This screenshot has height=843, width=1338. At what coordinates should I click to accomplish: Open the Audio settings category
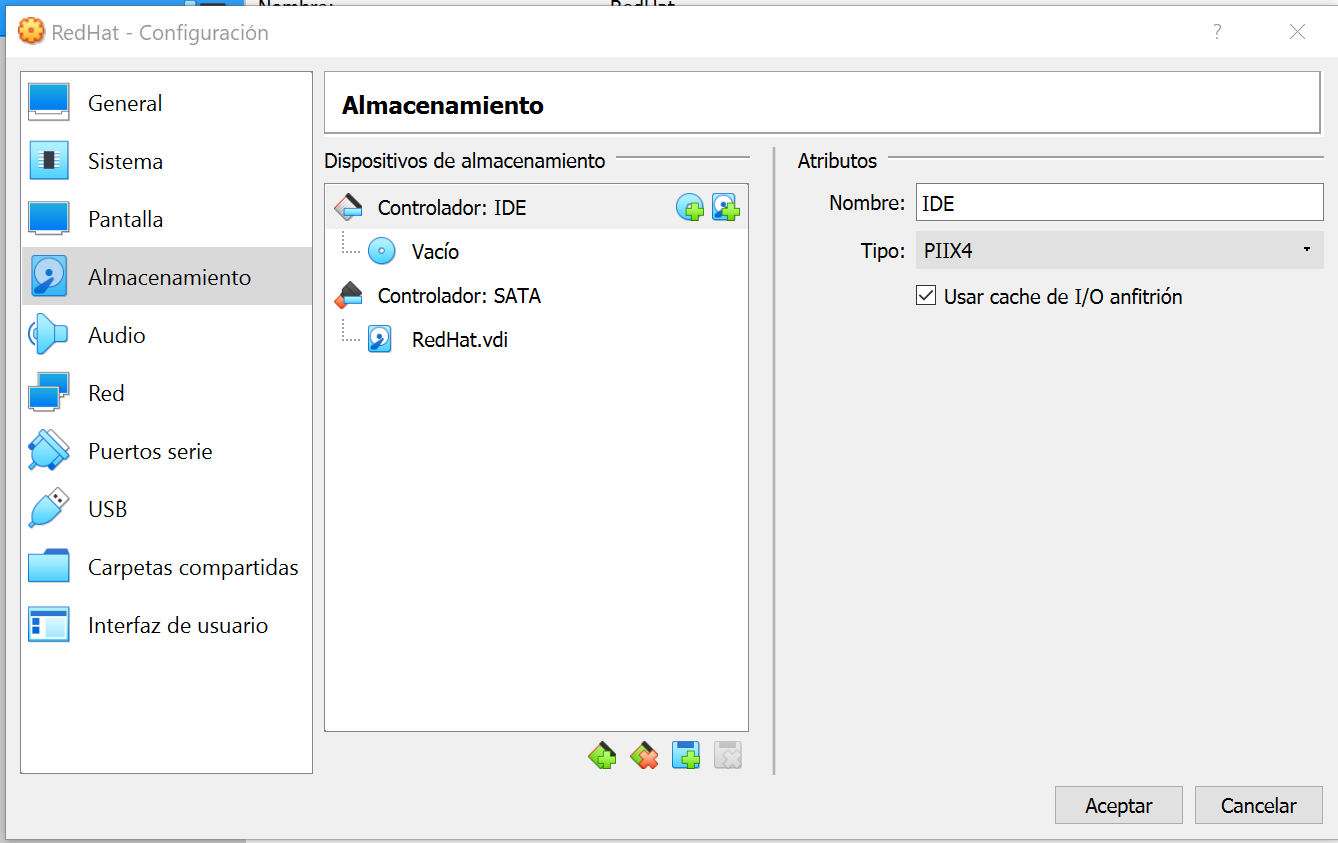[166, 335]
